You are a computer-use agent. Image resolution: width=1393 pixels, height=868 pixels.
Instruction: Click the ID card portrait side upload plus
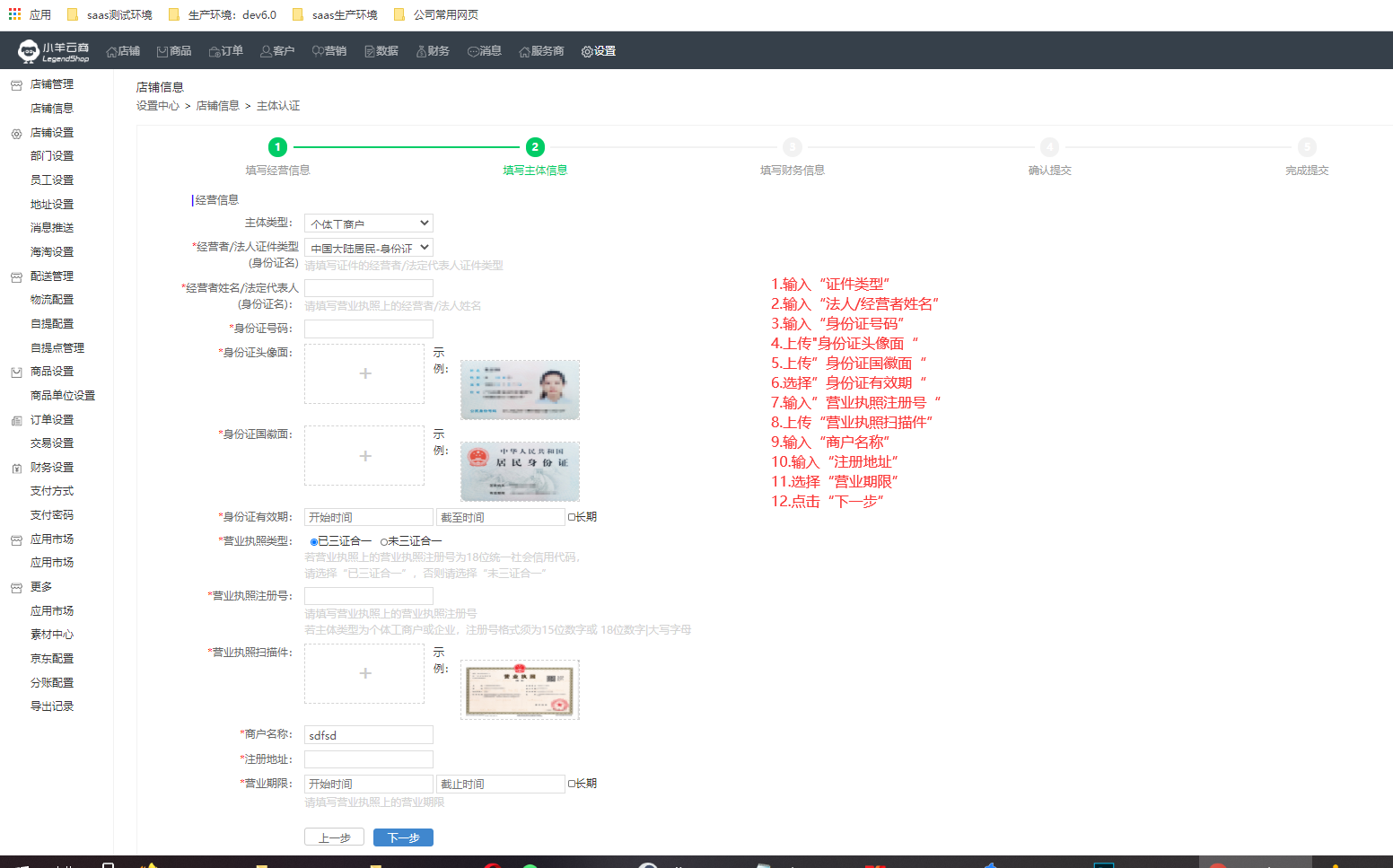(x=364, y=373)
